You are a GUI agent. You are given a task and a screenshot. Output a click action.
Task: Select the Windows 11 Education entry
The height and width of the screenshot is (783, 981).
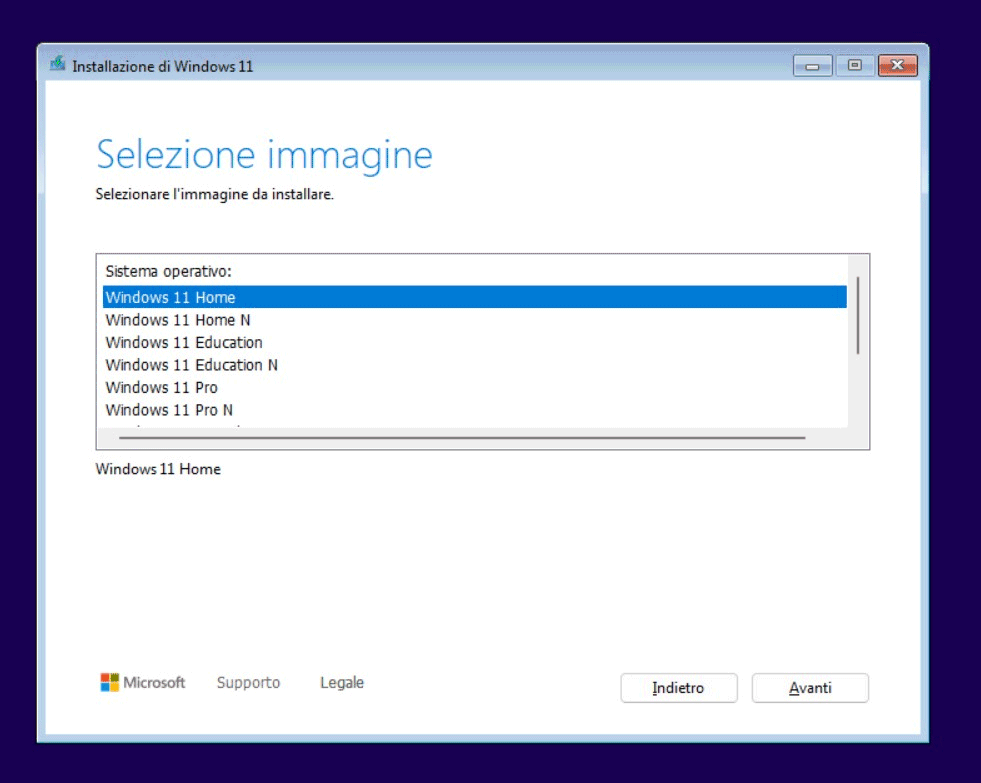coord(183,342)
